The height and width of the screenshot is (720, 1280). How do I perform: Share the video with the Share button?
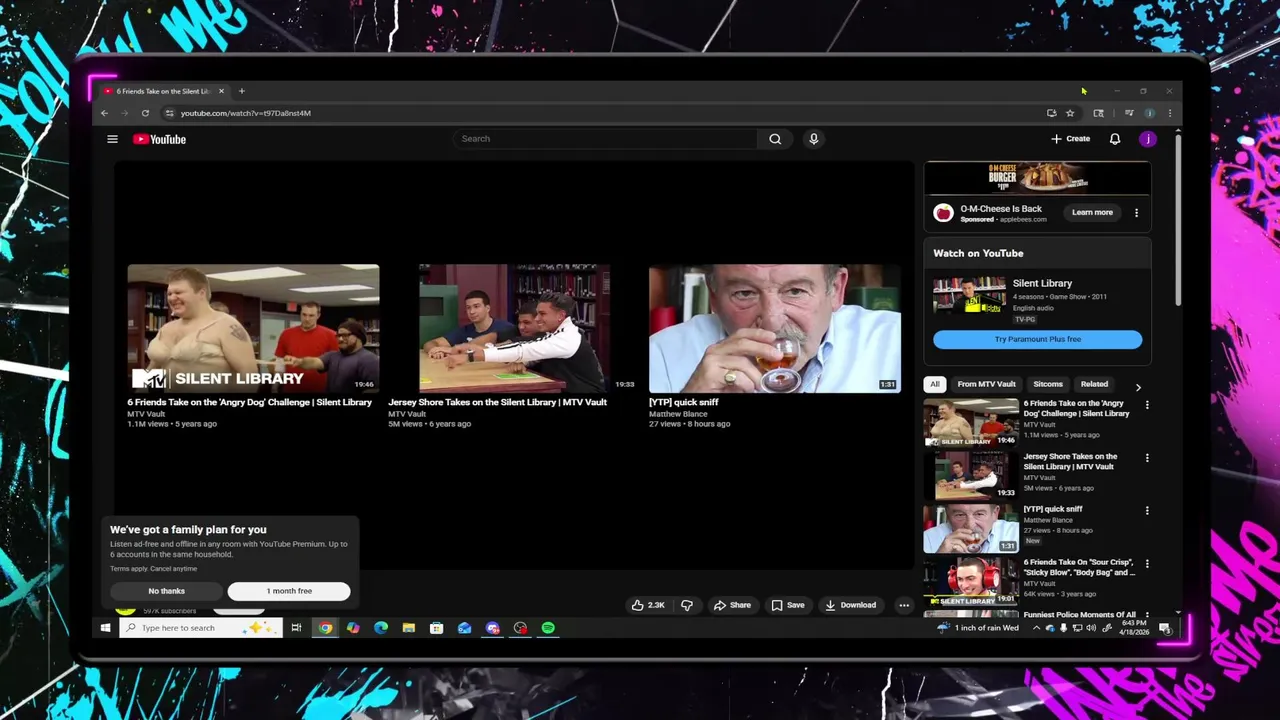pyautogui.click(x=732, y=605)
